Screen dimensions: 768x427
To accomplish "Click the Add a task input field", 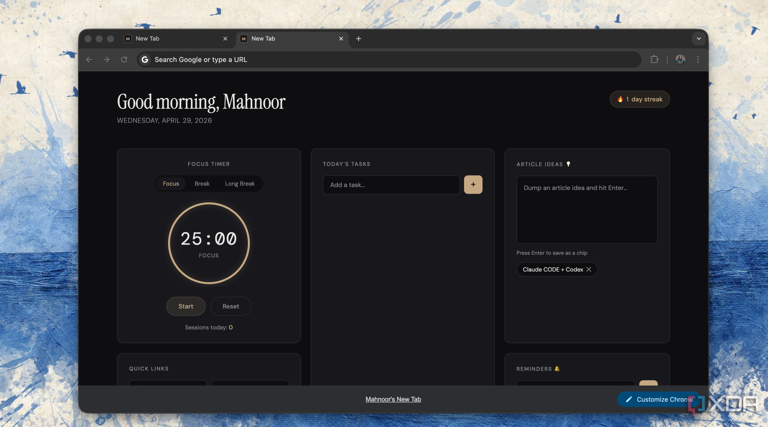I will pos(391,185).
